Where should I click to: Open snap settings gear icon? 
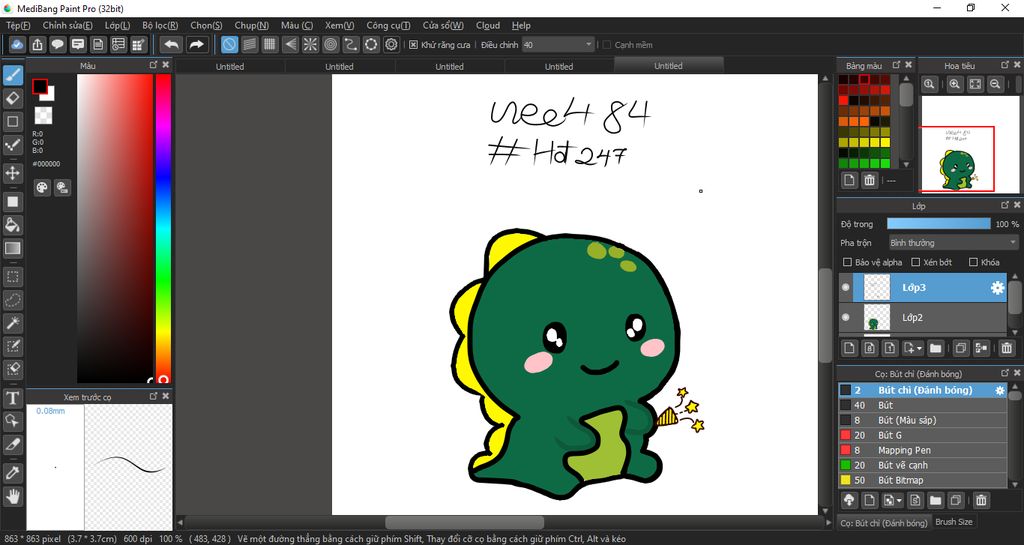tap(391, 44)
